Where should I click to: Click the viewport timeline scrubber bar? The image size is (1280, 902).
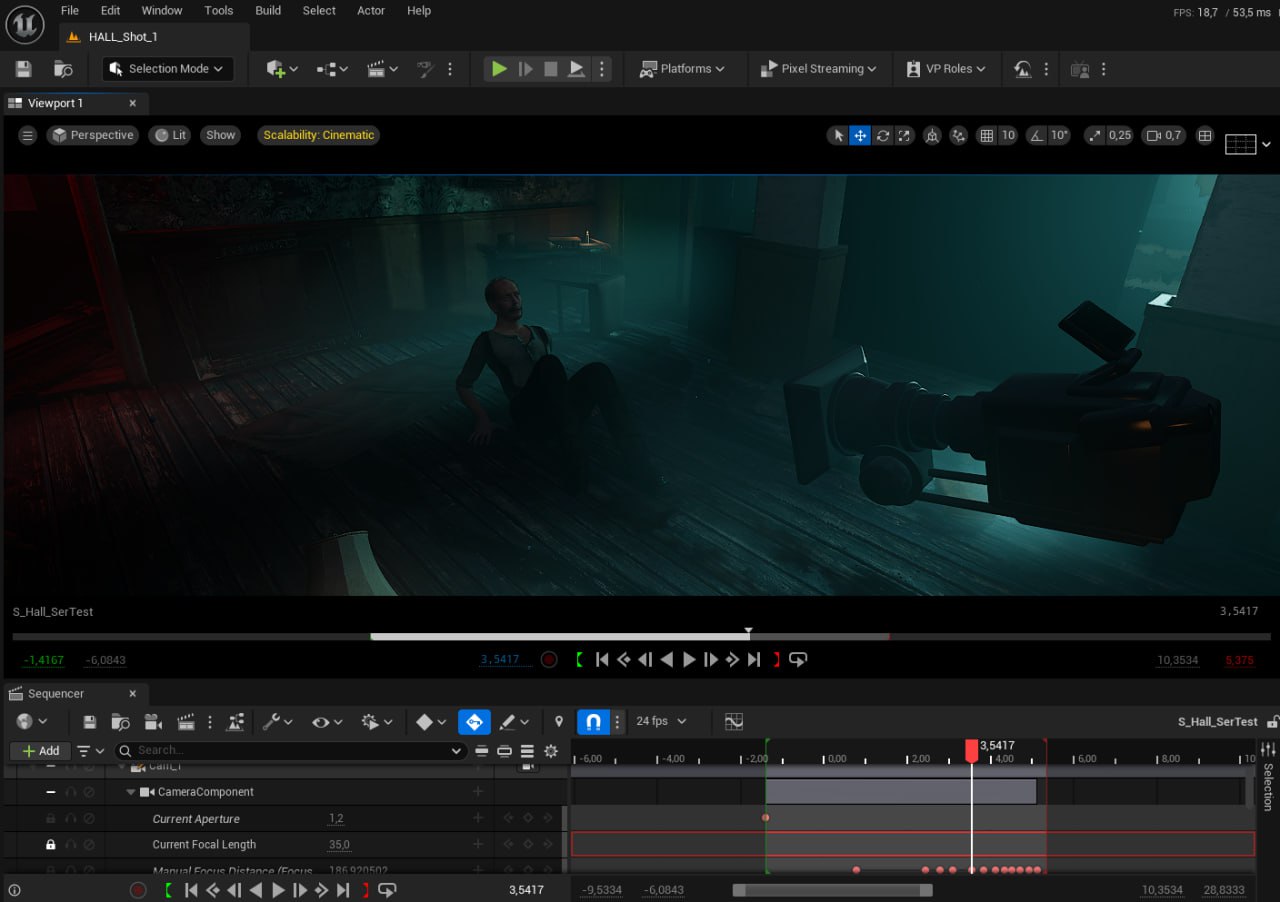(x=640, y=636)
